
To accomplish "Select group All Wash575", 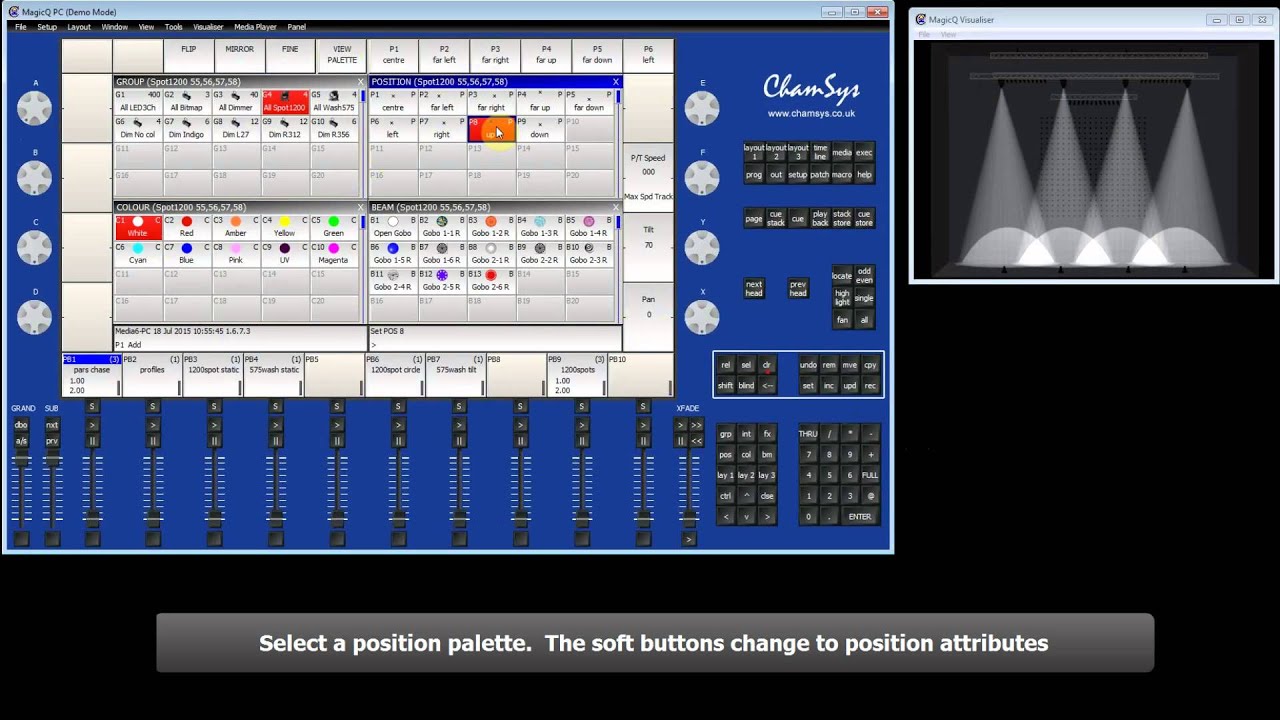I will pos(333,102).
